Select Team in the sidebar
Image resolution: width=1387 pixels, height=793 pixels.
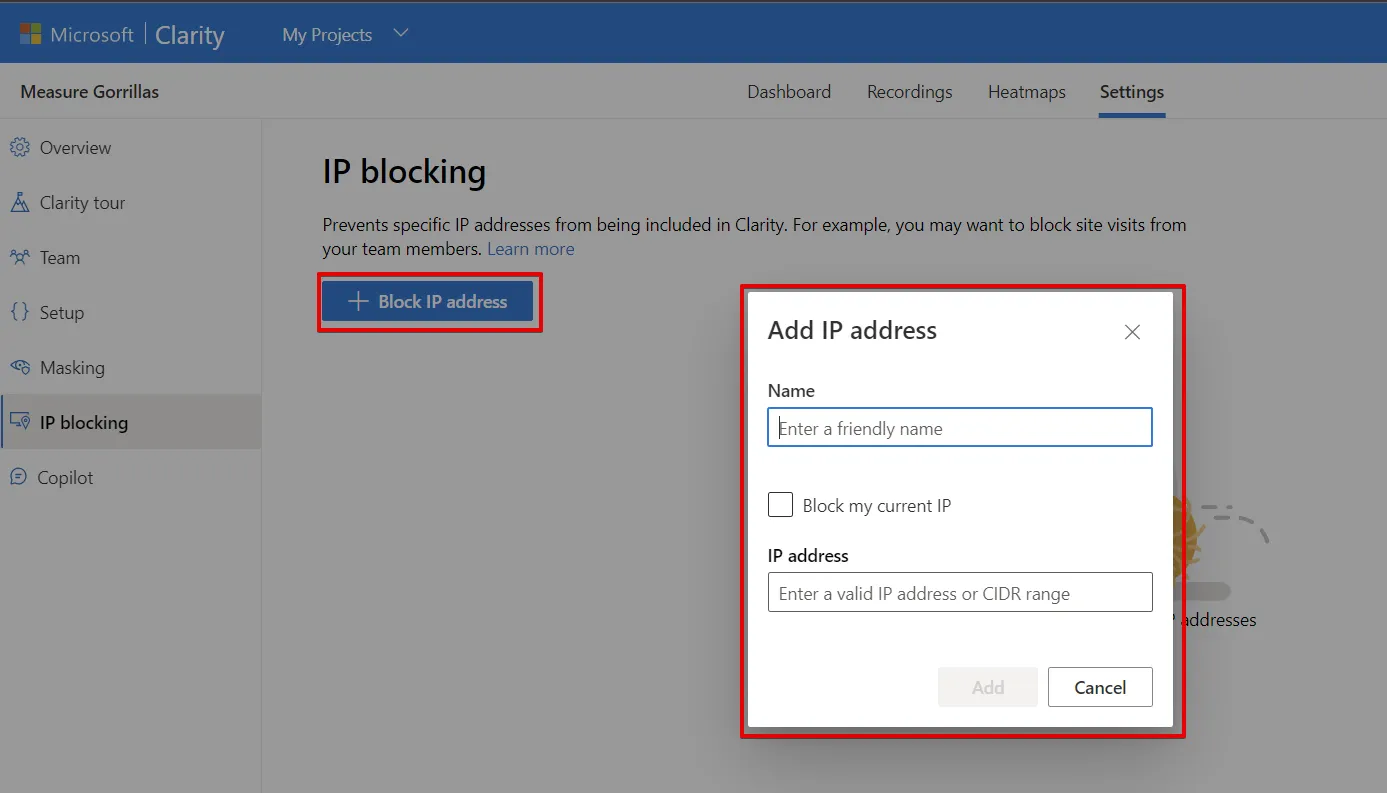click(130, 258)
